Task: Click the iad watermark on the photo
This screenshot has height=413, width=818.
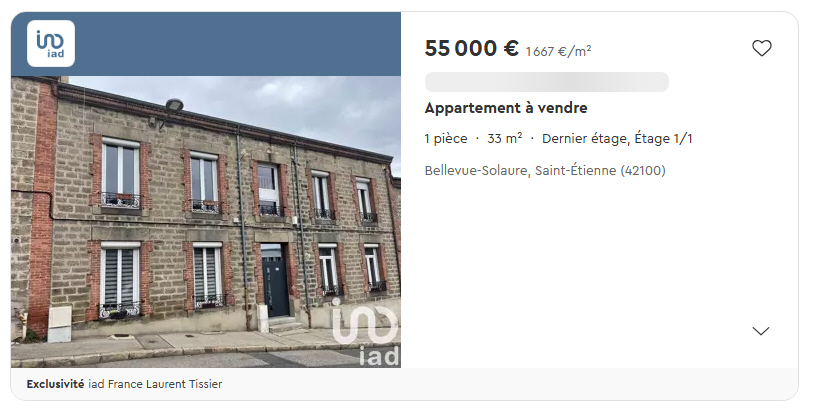Action: (x=366, y=332)
